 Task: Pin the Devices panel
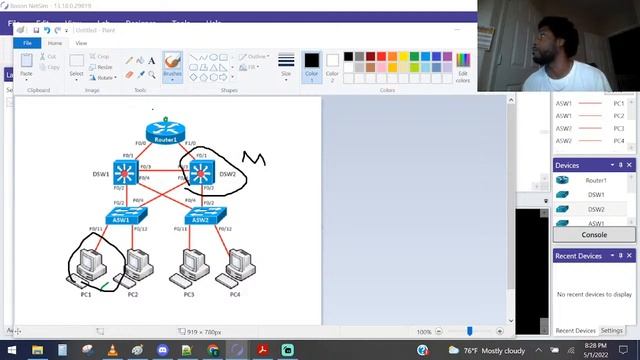click(620, 165)
